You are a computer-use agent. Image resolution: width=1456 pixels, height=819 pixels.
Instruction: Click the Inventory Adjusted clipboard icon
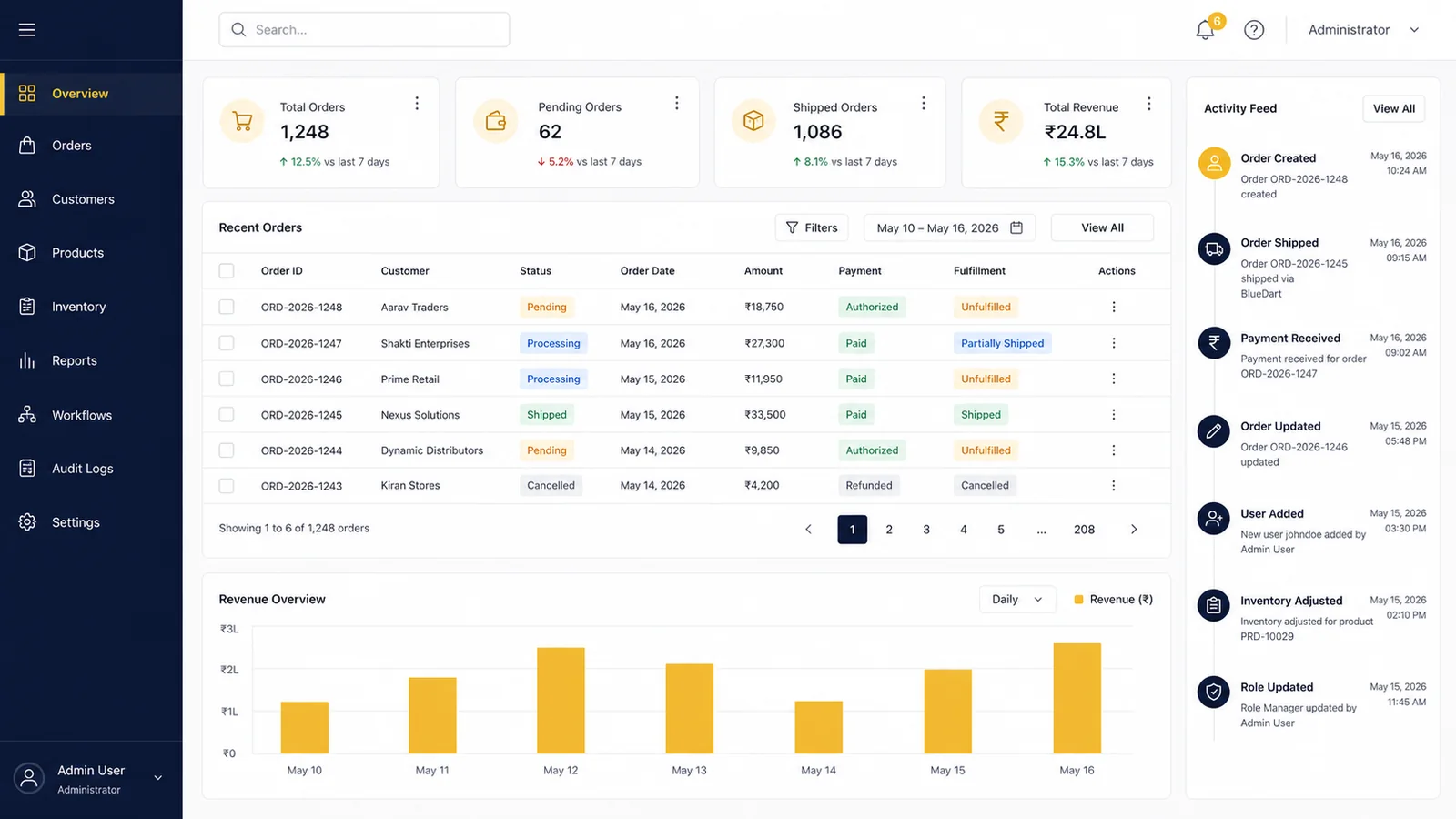1214,605
